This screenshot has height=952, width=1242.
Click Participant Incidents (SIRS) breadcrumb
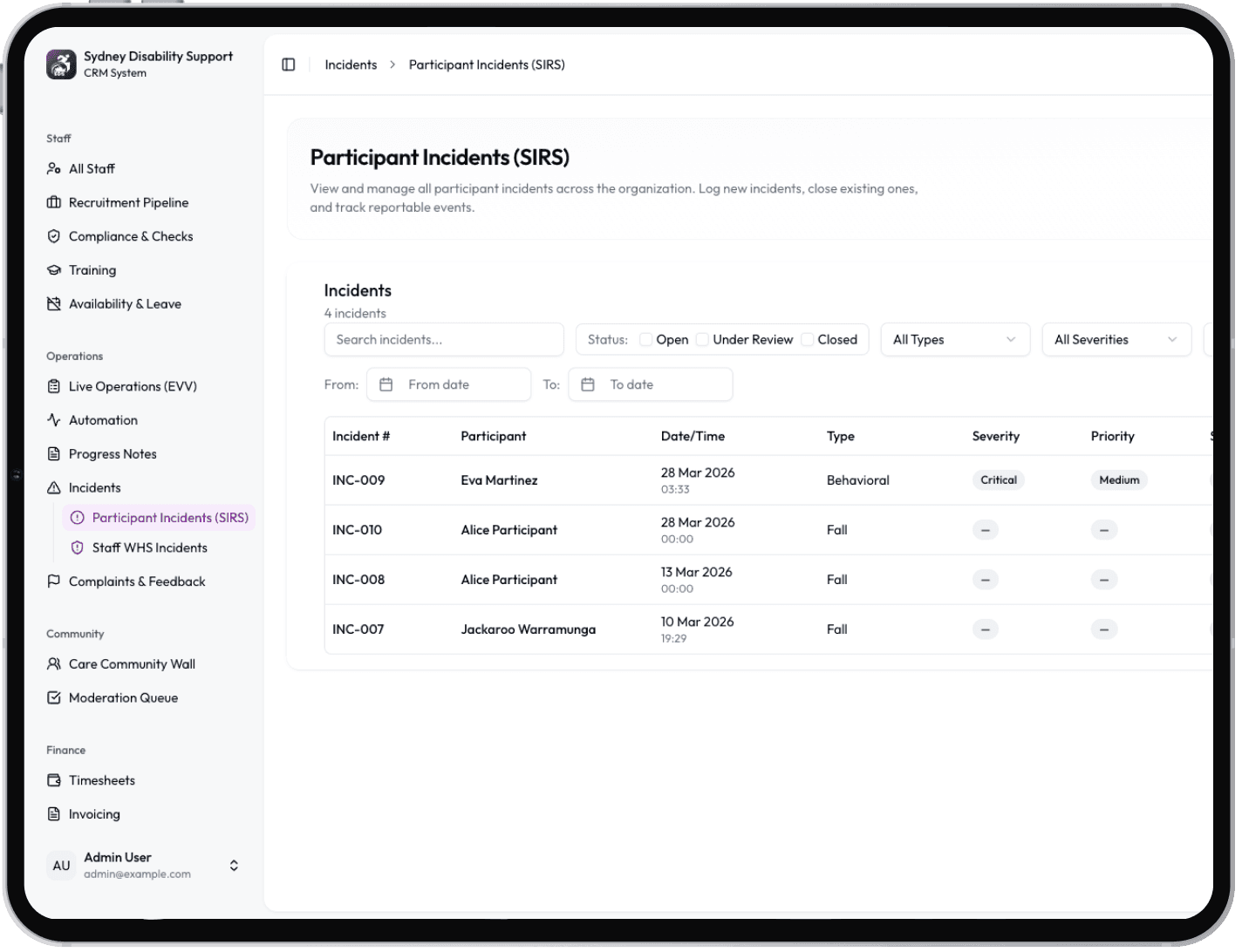(487, 65)
